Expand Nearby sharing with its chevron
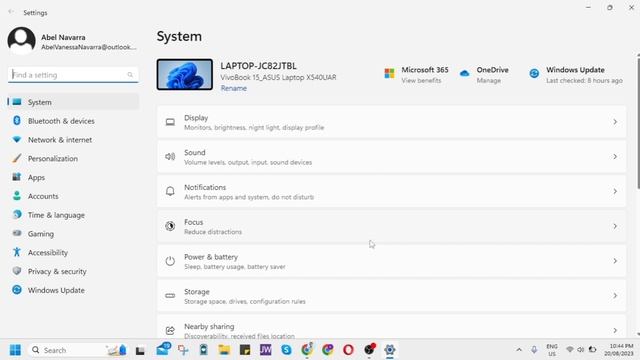Viewport: 640px width, 360px height. [615, 330]
